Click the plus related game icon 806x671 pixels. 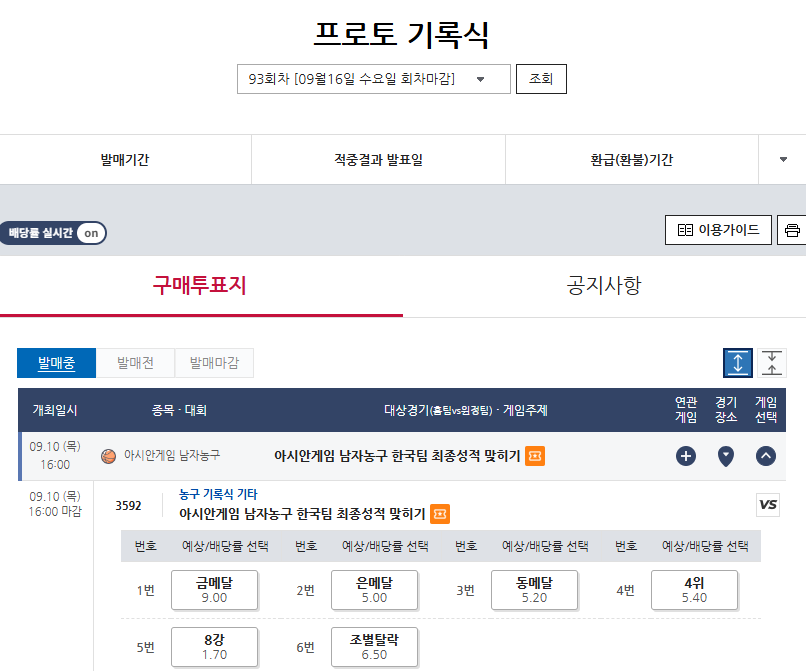[686, 456]
